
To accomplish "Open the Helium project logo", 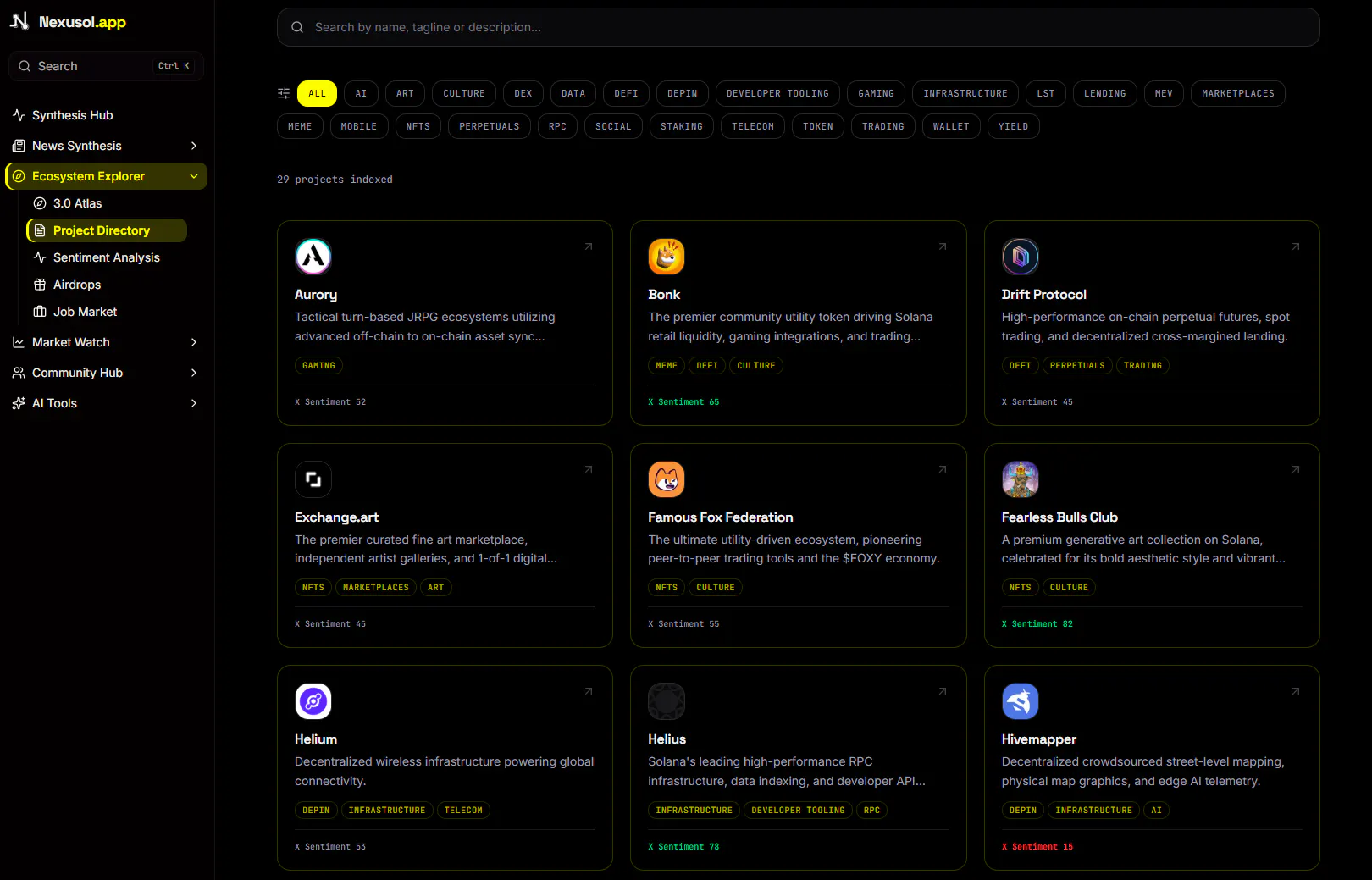I will (x=313, y=701).
